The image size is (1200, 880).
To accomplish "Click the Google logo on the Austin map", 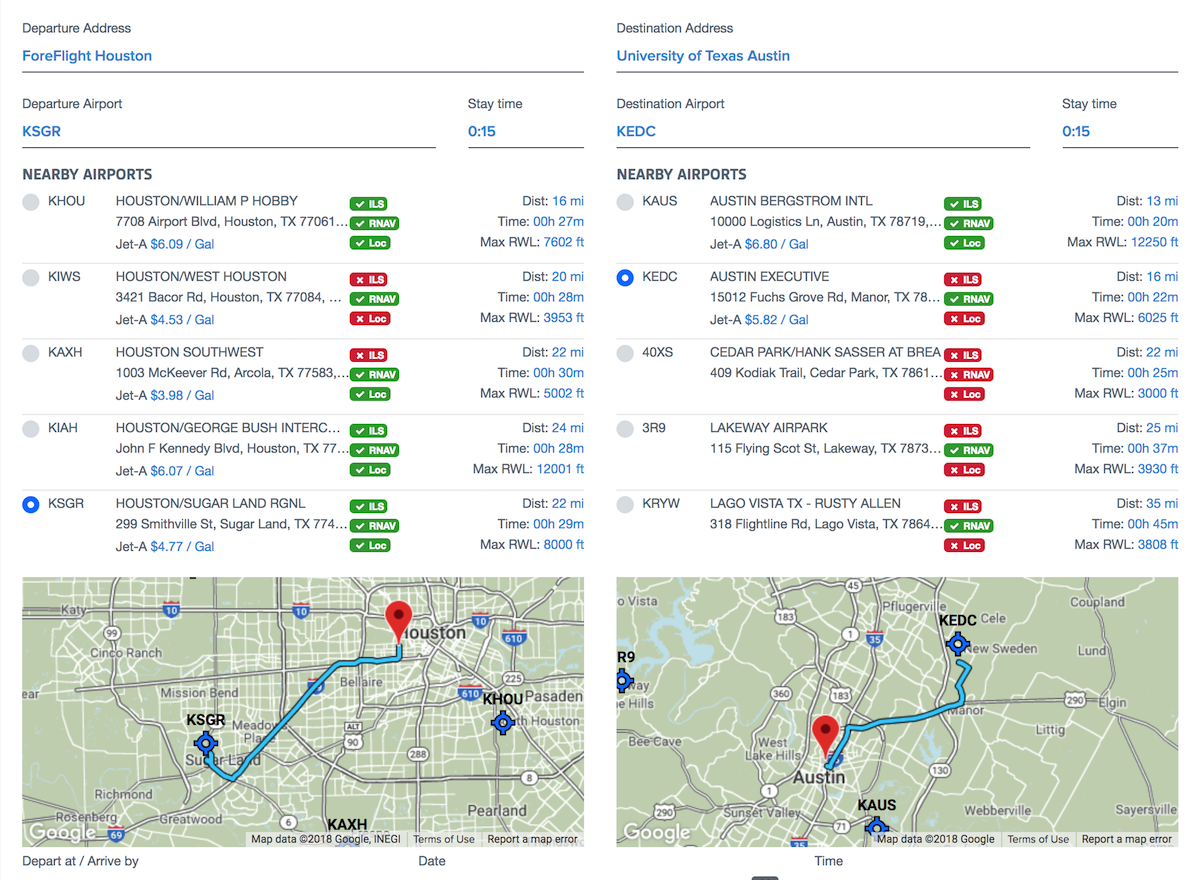I will (656, 832).
